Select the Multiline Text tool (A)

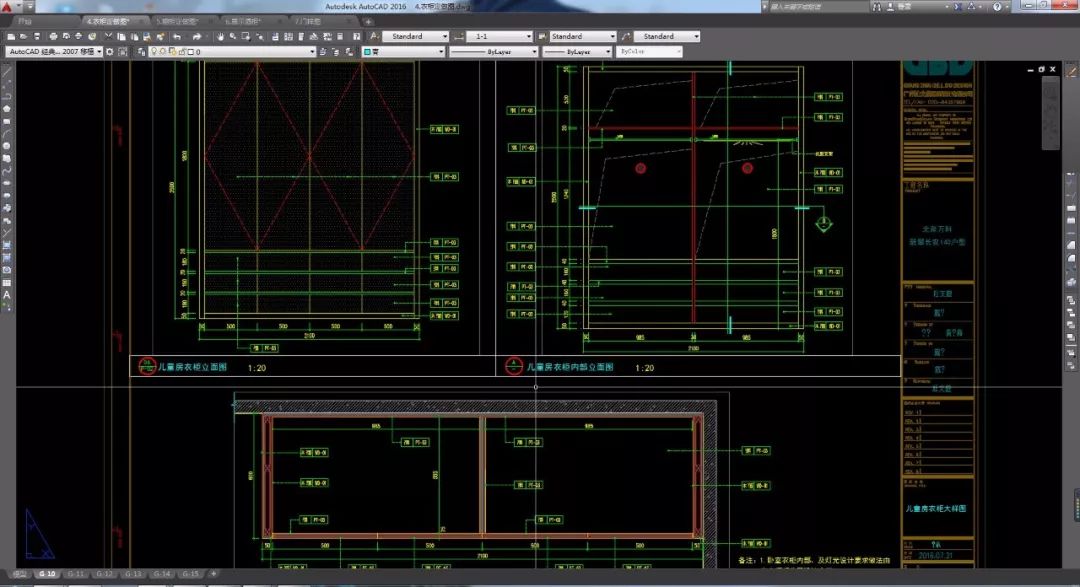(x=7, y=295)
